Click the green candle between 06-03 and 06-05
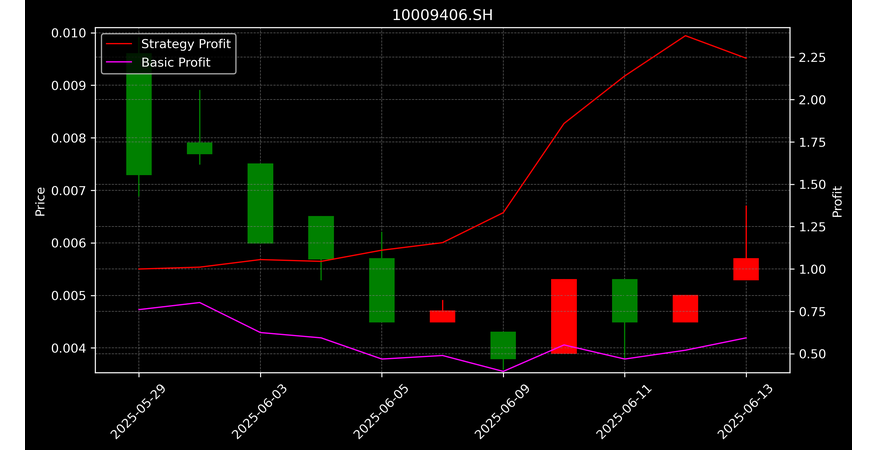Screen dimensions: 878x450 click(x=321, y=237)
